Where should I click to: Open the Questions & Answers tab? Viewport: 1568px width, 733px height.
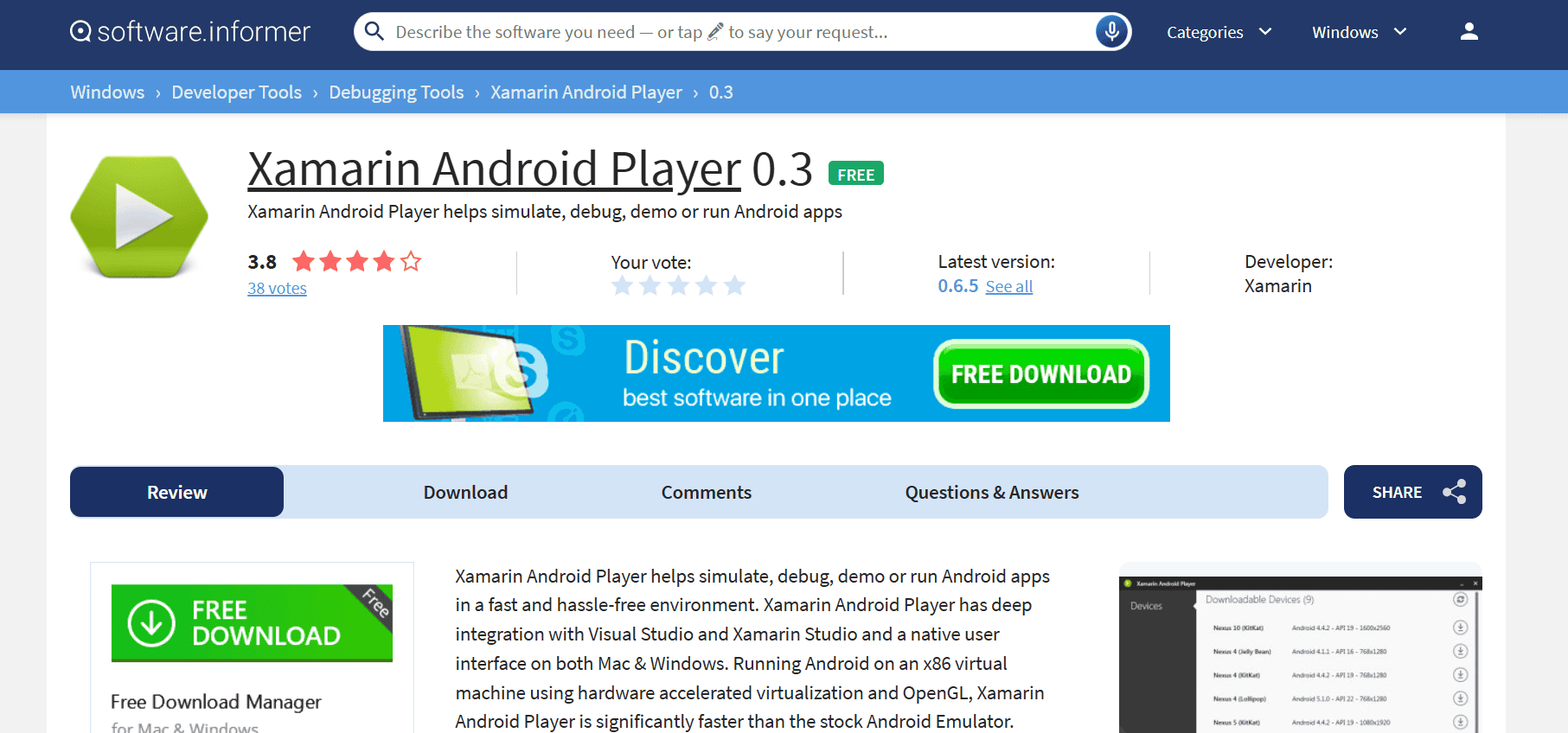(992, 492)
